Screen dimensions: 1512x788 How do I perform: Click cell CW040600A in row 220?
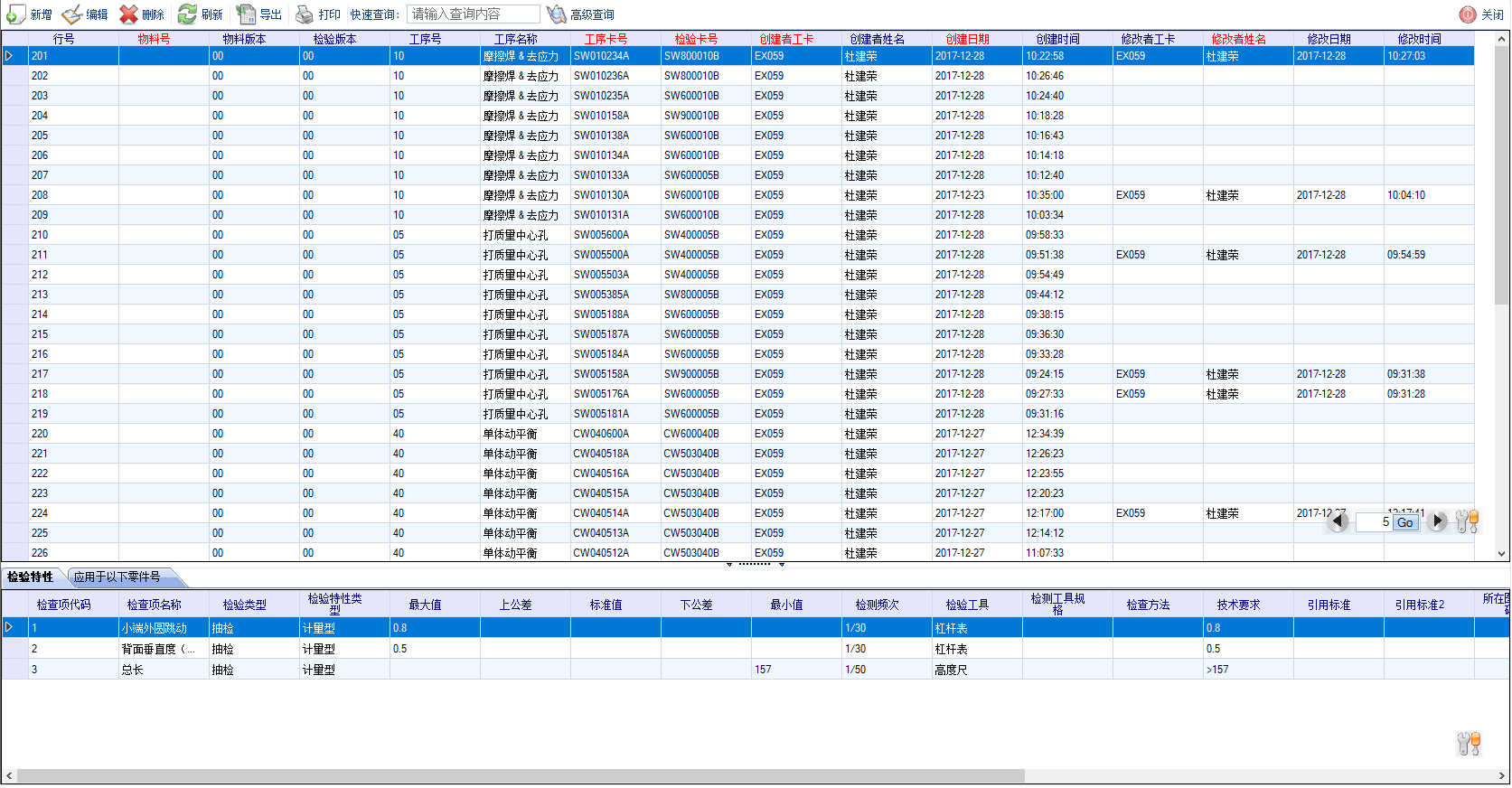pos(615,434)
